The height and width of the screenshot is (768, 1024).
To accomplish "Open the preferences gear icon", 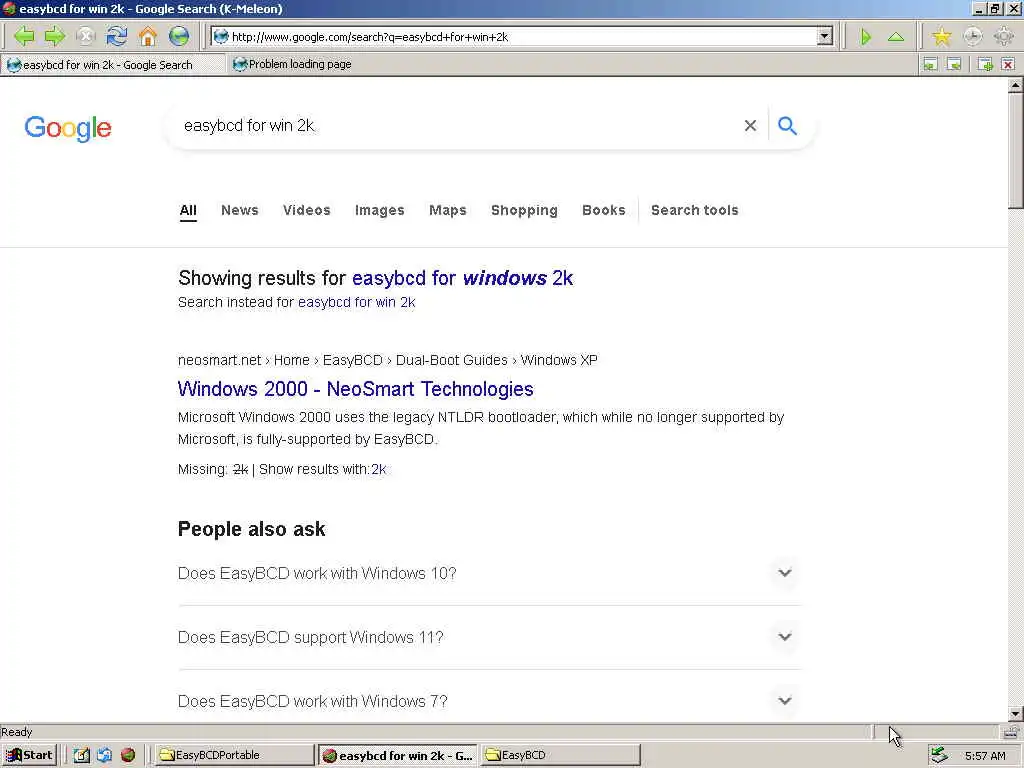I will (x=1004, y=37).
